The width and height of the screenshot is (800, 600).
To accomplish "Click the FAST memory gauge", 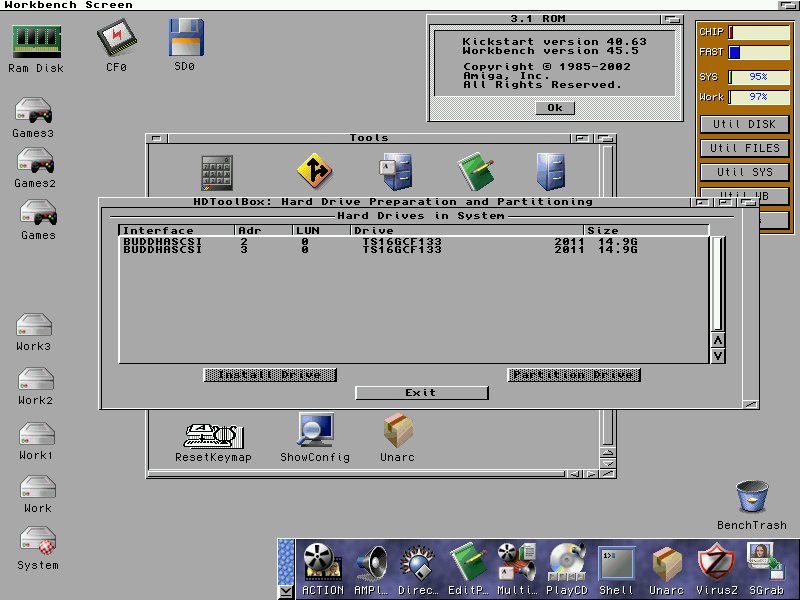I will click(x=759, y=52).
